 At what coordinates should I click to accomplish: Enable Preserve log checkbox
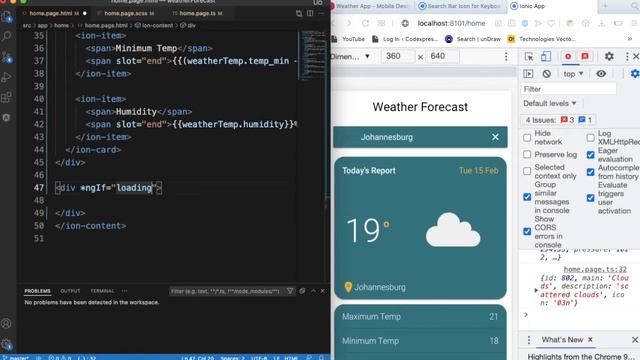click(527, 155)
